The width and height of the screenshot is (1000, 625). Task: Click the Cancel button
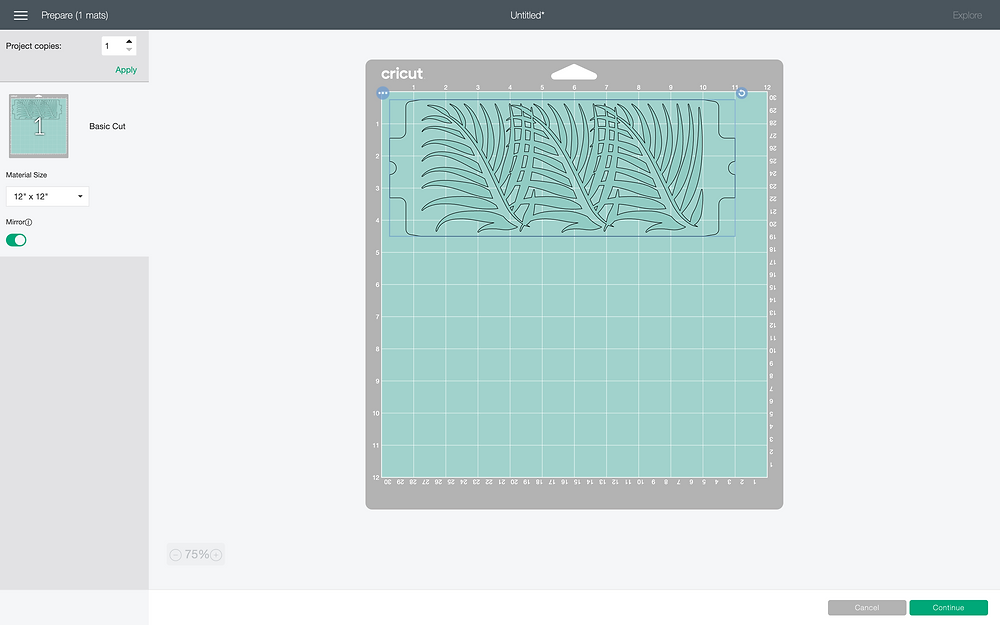pyautogui.click(x=867, y=608)
